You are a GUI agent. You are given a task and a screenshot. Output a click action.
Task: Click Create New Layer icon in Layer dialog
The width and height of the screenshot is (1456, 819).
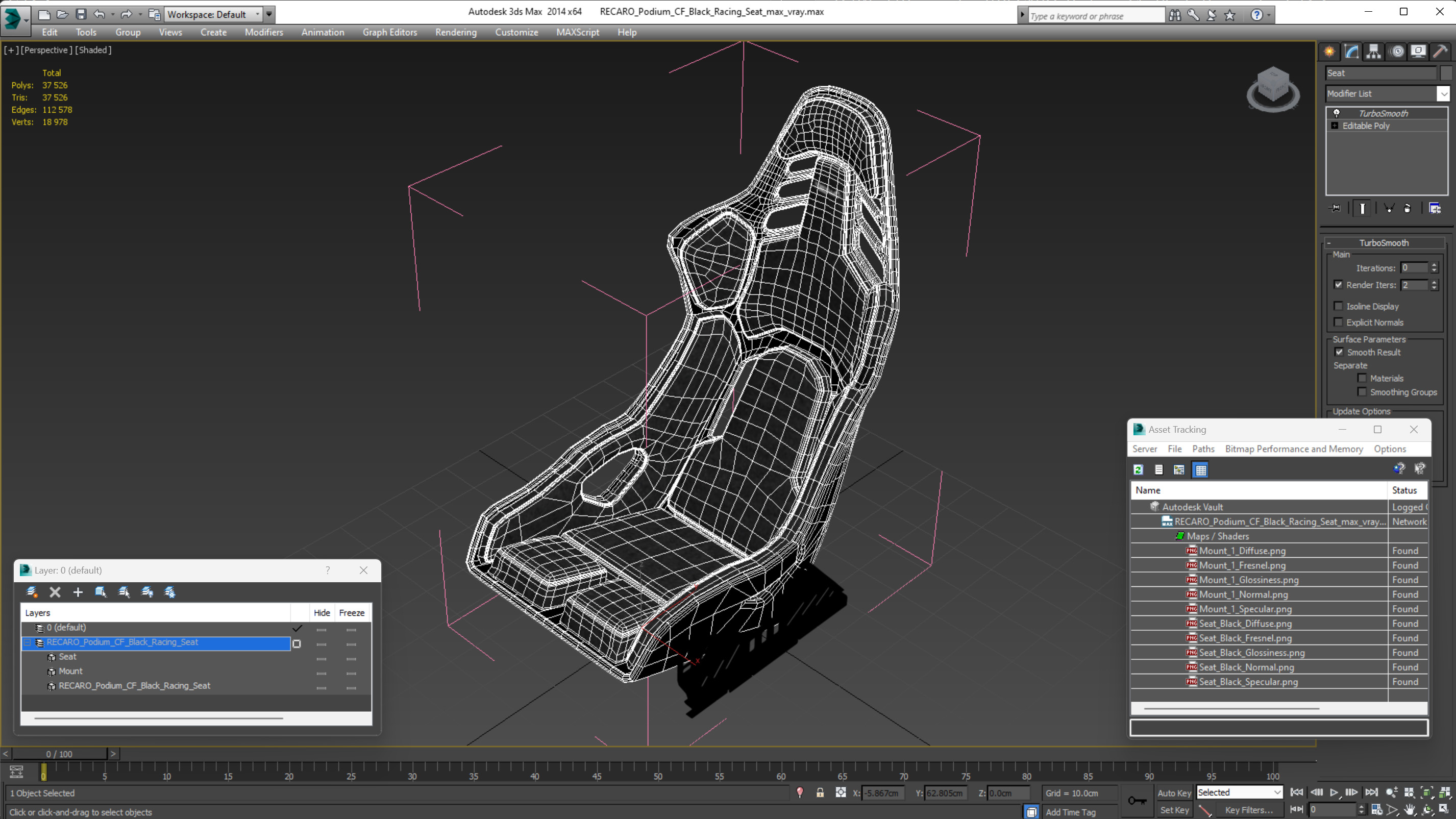[x=32, y=592]
